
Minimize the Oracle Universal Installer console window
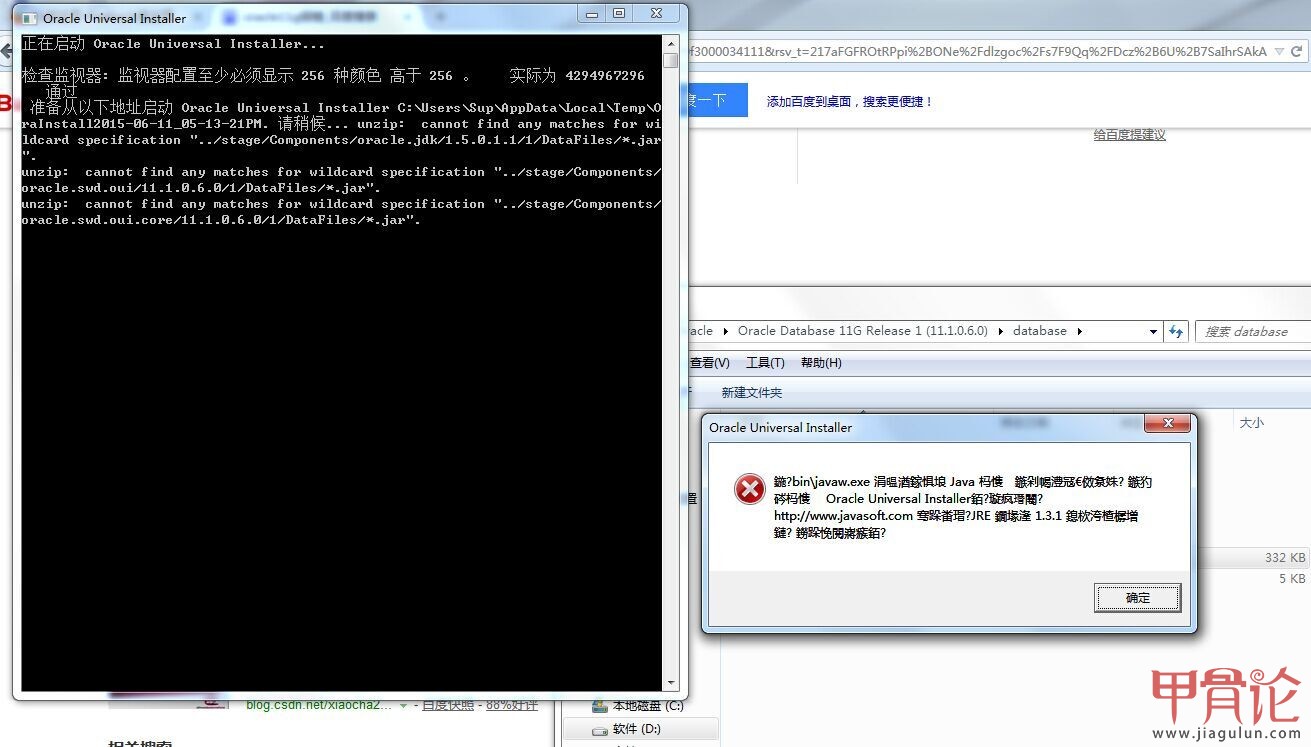(x=594, y=13)
